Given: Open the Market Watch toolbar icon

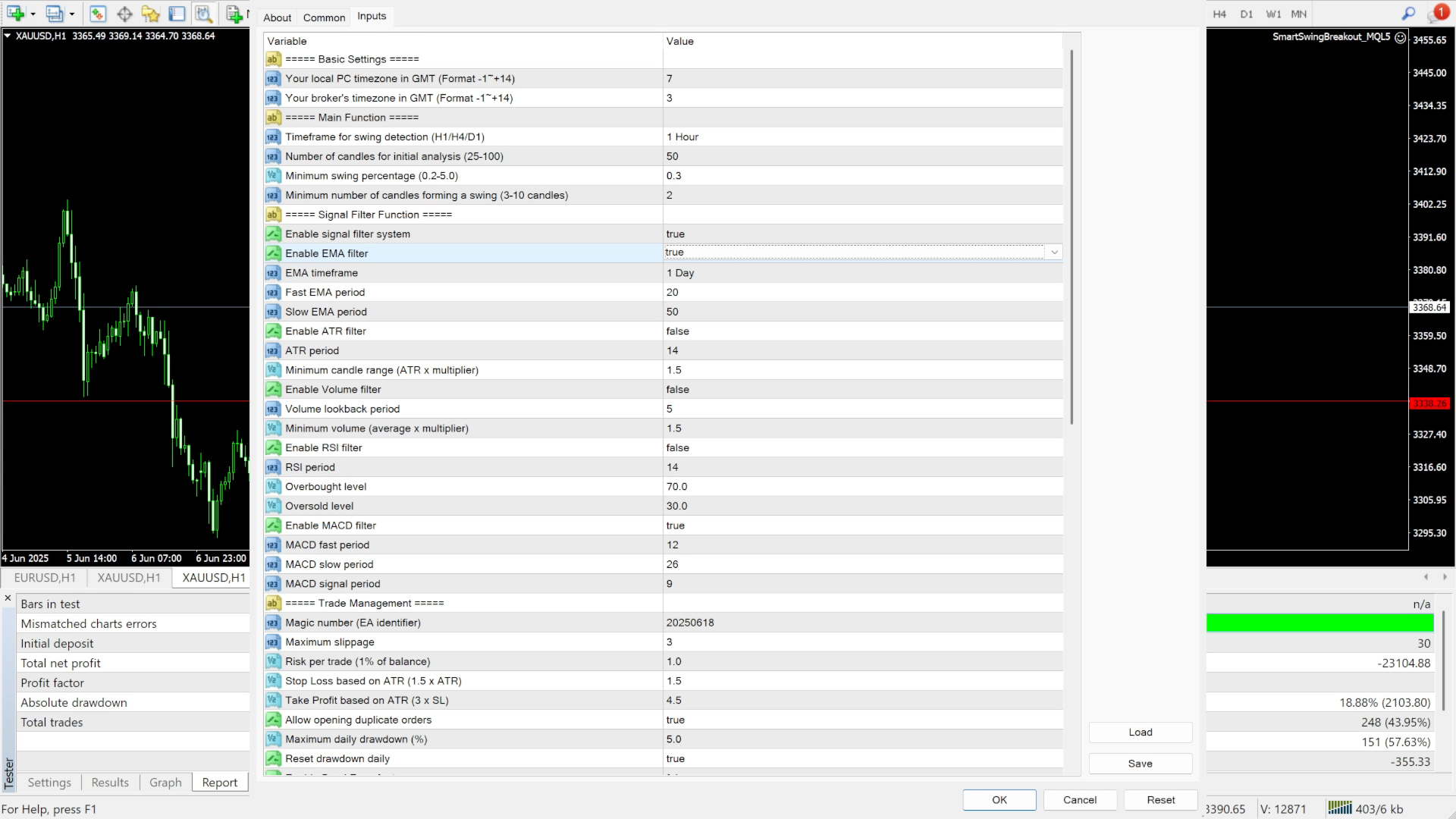Looking at the screenshot, I should click(98, 14).
